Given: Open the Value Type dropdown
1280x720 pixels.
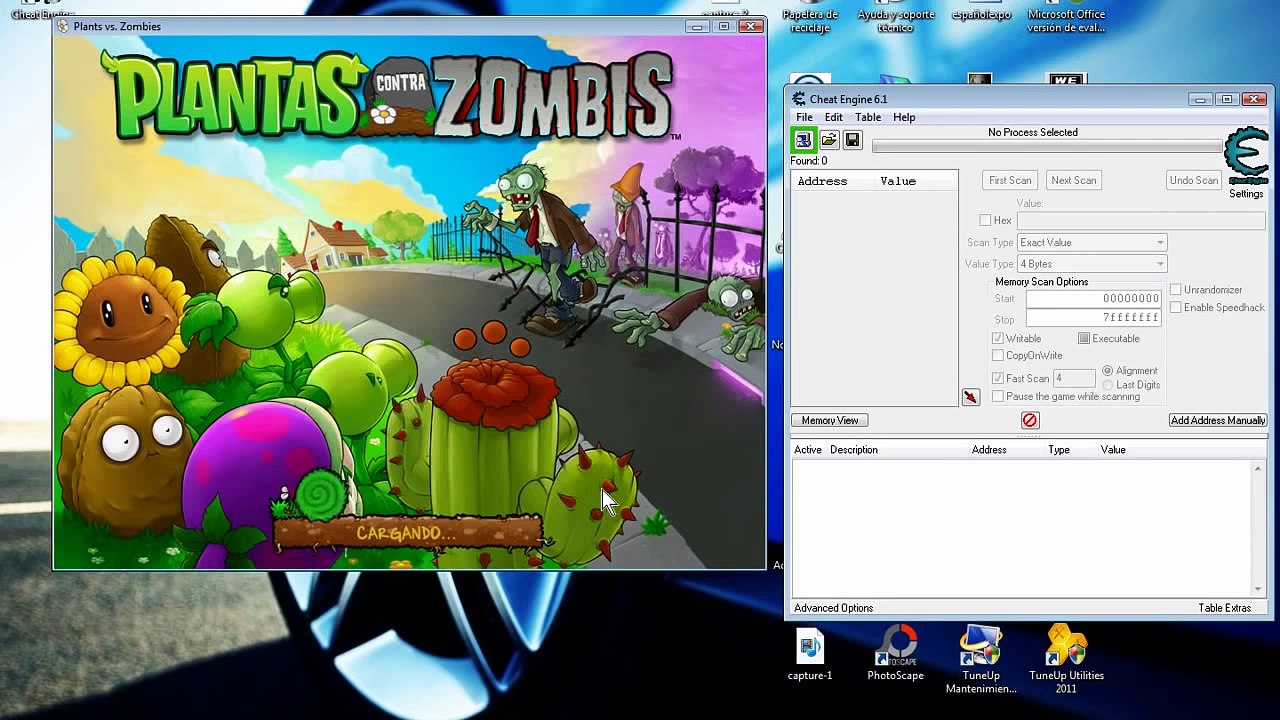Looking at the screenshot, I should (1092, 264).
